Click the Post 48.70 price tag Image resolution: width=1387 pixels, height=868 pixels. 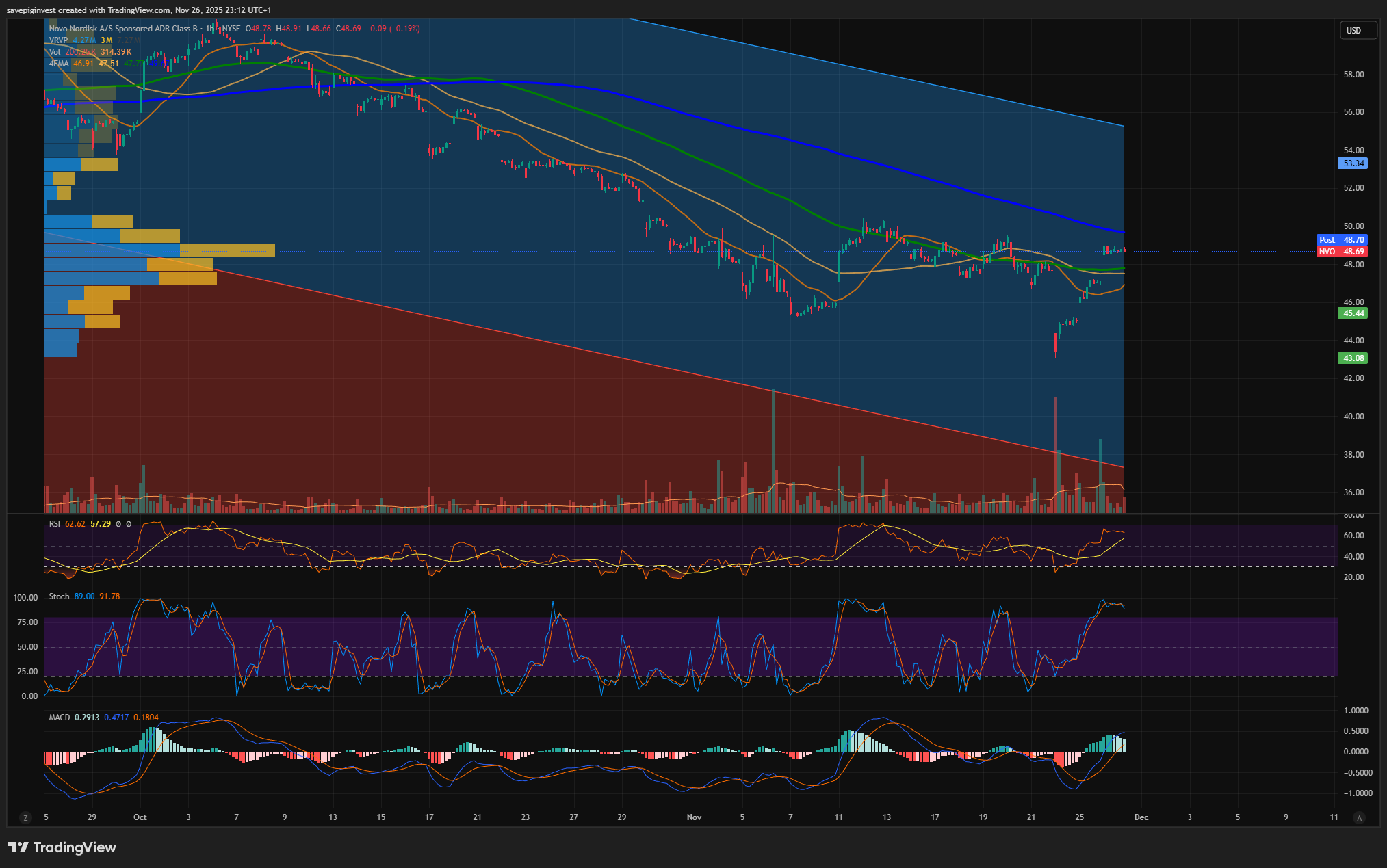point(1342,240)
